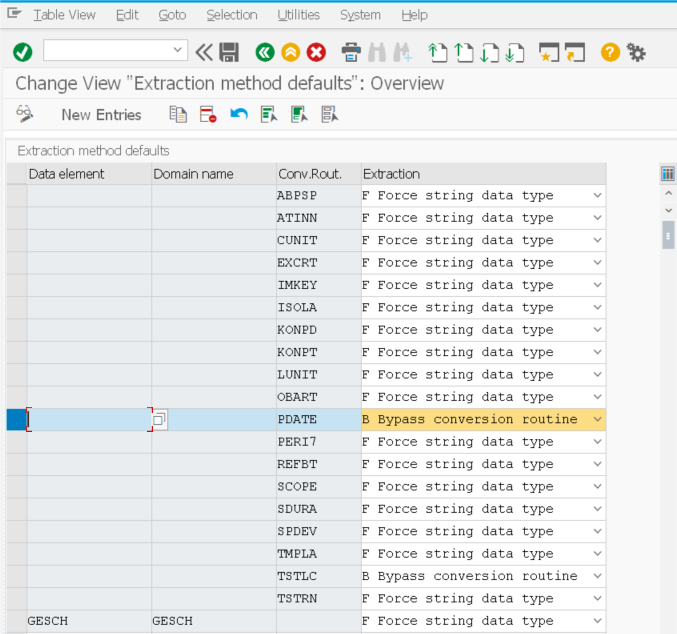The height and width of the screenshot is (634, 677).
Task: Open command field dropdown
Action: click(177, 50)
